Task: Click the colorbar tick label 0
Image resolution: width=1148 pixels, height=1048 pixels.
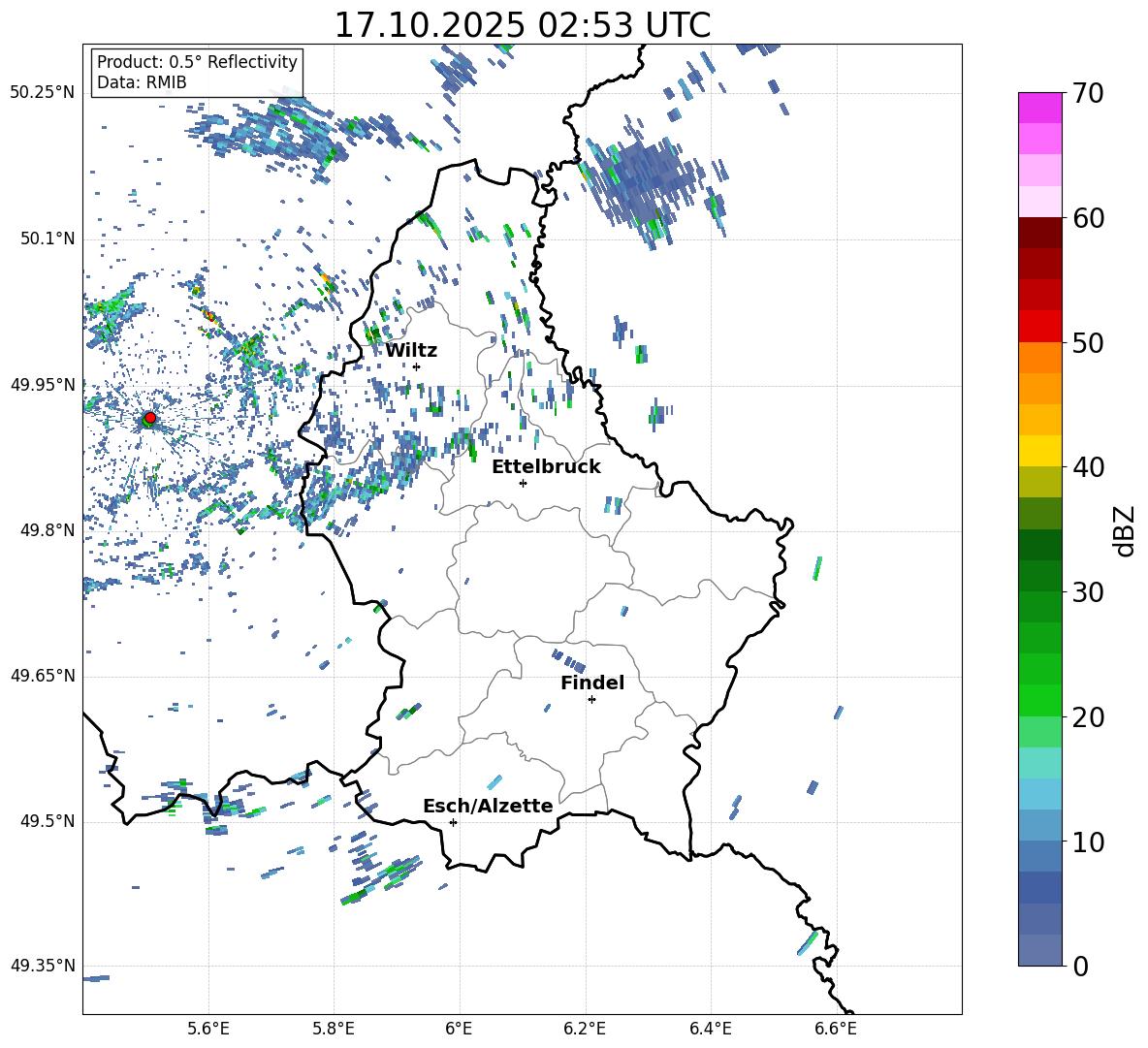Action: (x=1080, y=967)
